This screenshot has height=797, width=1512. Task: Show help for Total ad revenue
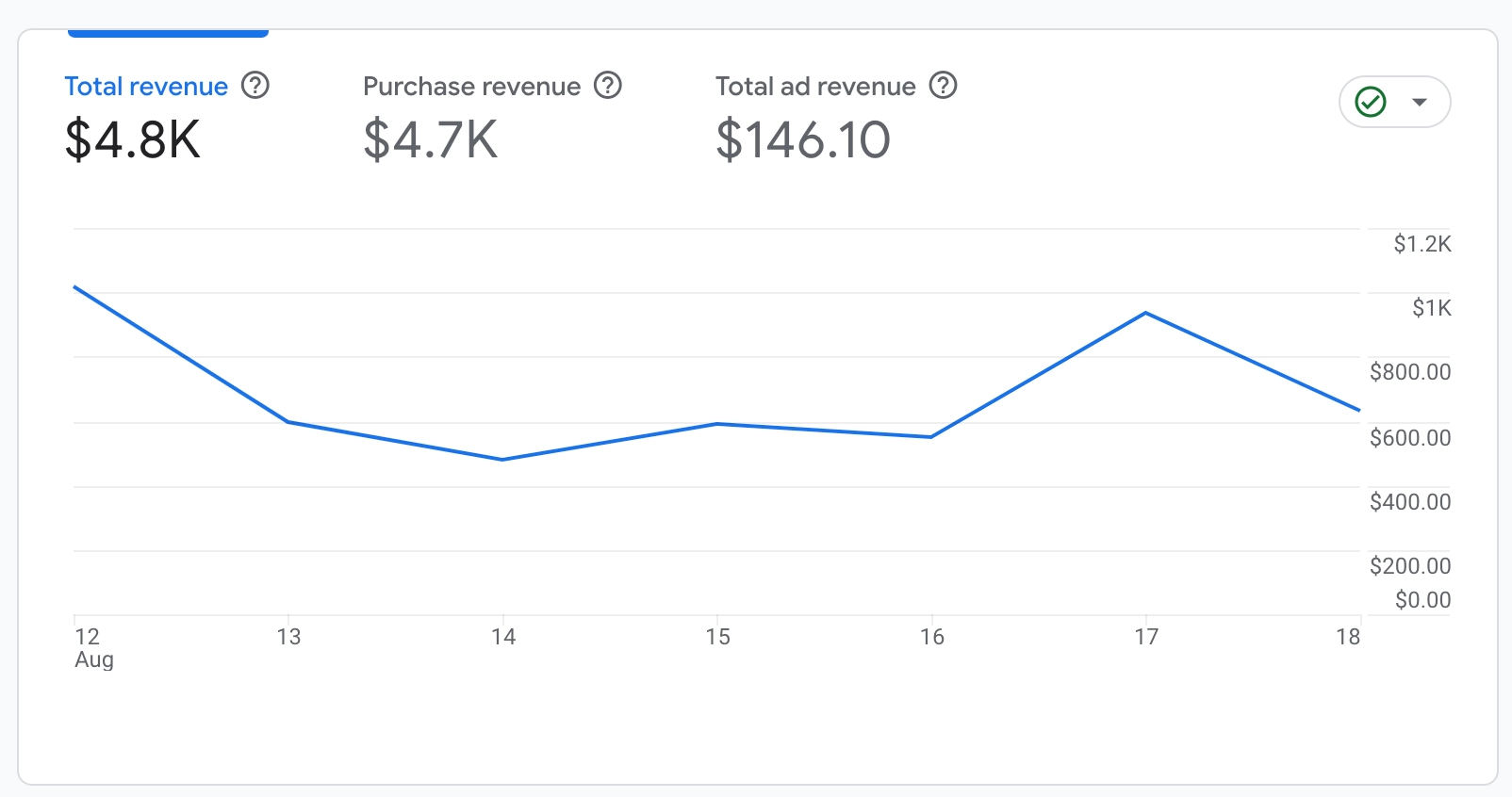(x=943, y=86)
